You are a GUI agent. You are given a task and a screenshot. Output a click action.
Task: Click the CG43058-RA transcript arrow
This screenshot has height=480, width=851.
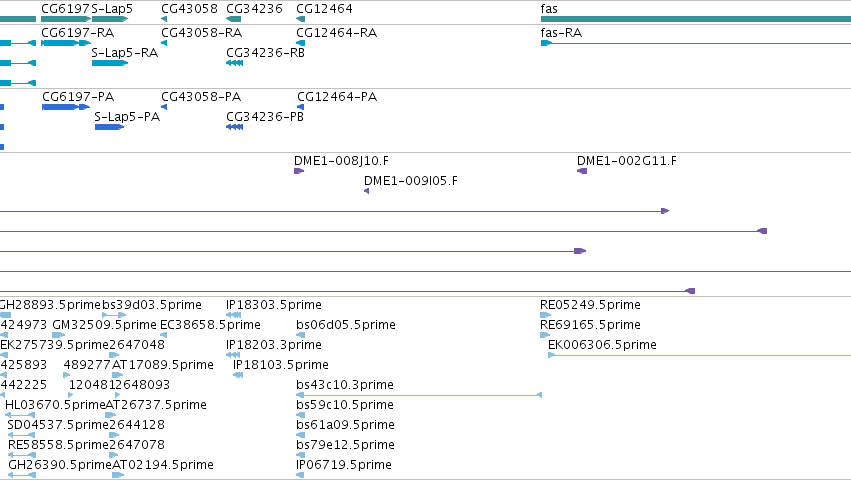(x=164, y=43)
